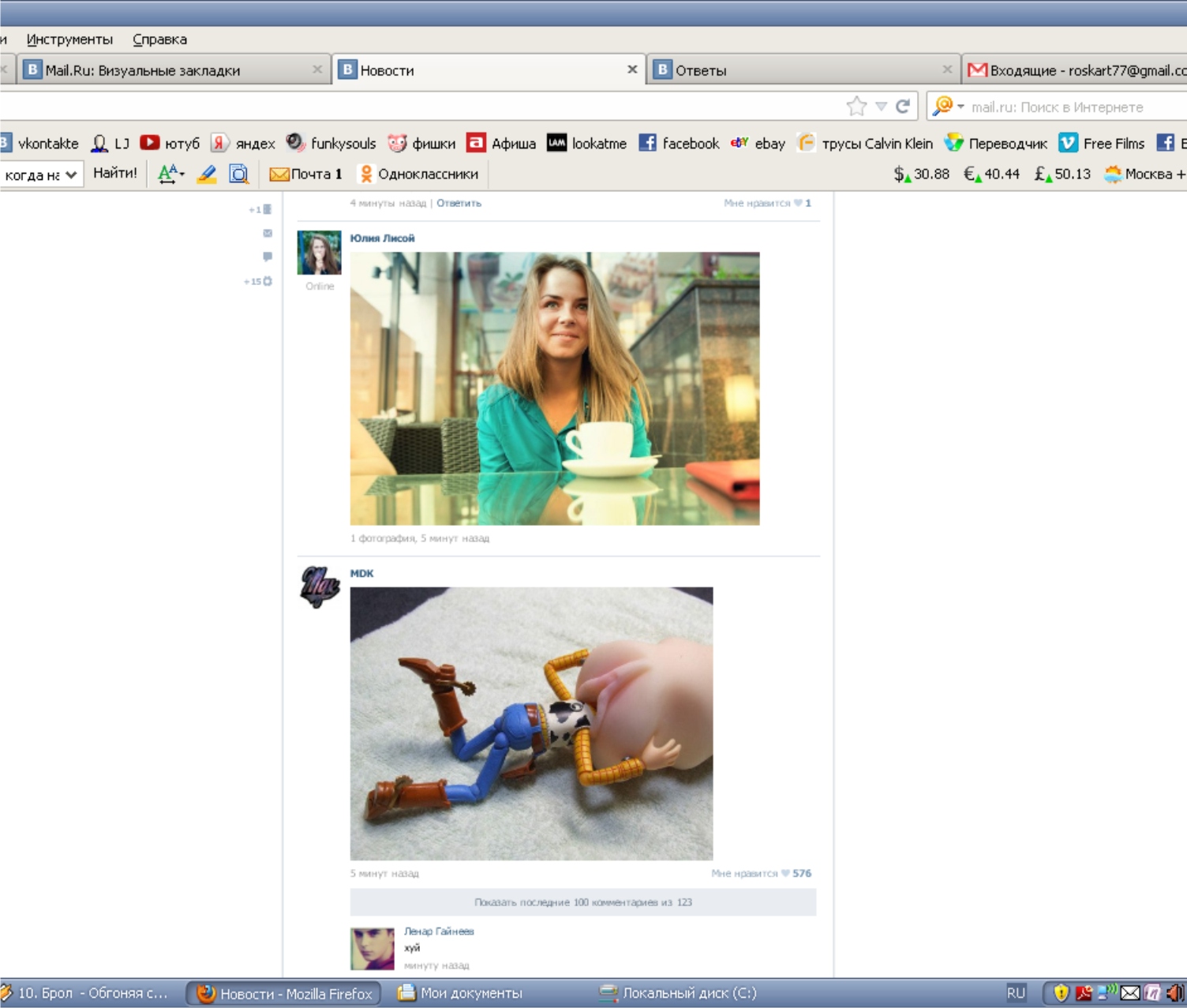Image resolution: width=1187 pixels, height=1008 pixels.
Task: Activate the highlighter toolbar tool
Action: [x=207, y=174]
